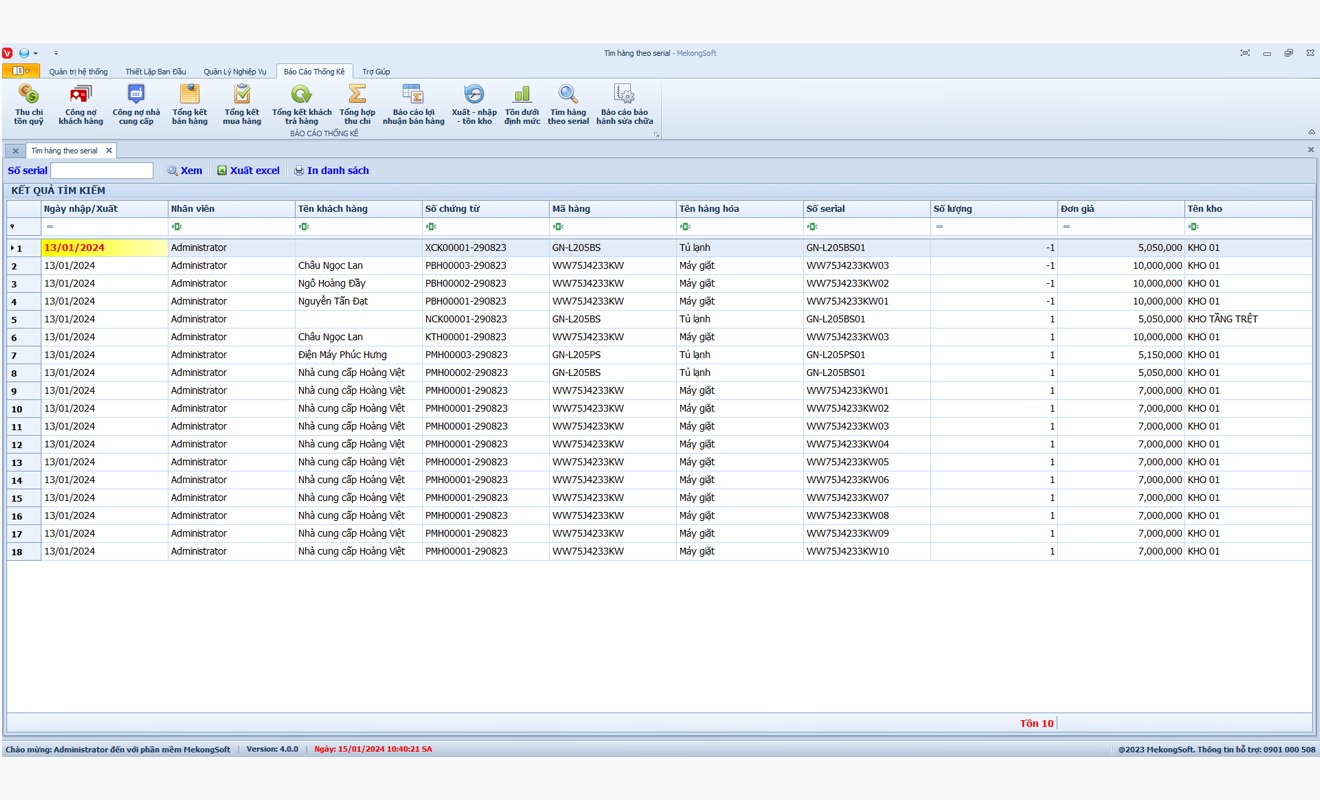Screen dimensions: 1320x800
Task: Open Tổng kết bán hàng summary
Action: pos(189,104)
